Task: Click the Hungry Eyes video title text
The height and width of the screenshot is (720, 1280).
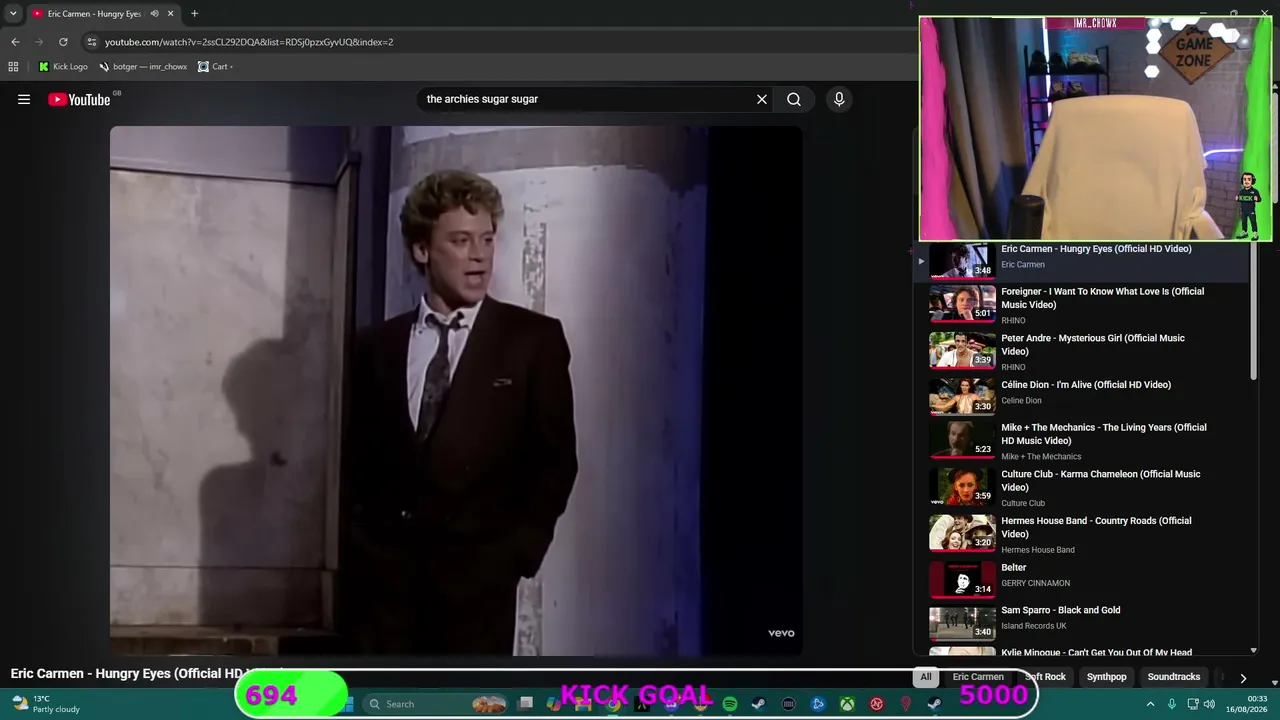Action: pos(128,674)
